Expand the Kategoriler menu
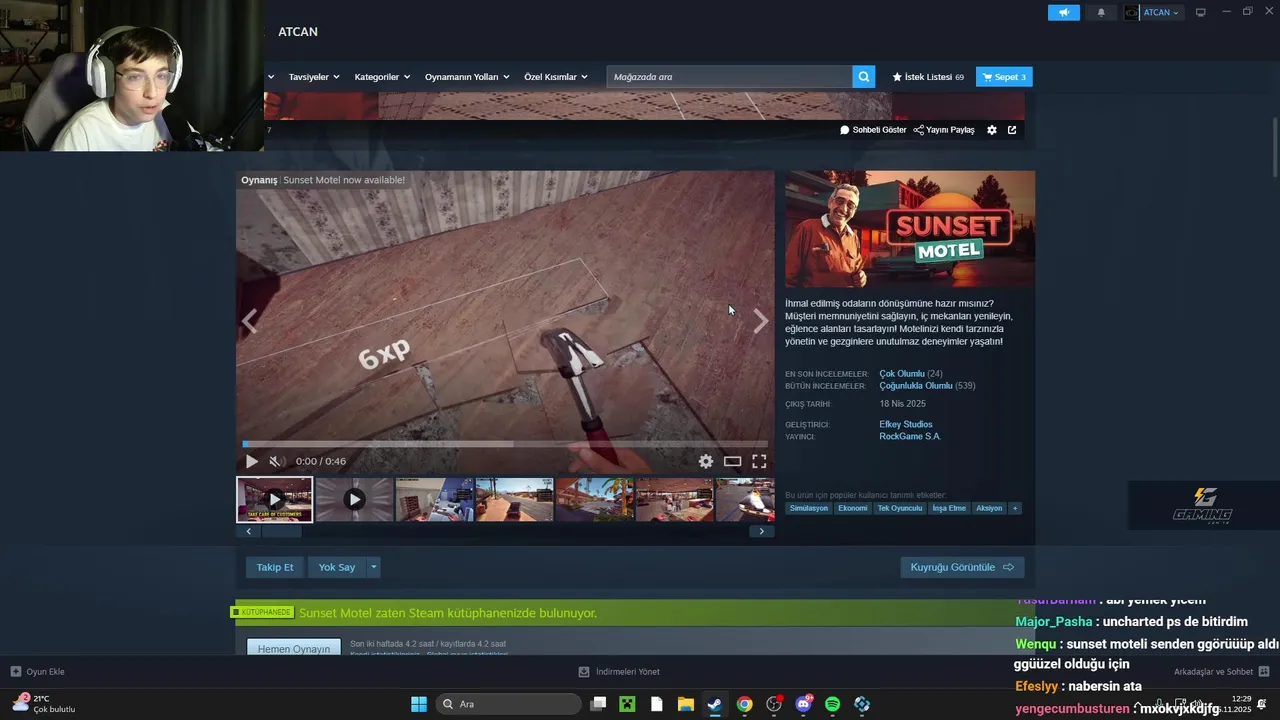This screenshot has height=720, width=1280. point(382,77)
